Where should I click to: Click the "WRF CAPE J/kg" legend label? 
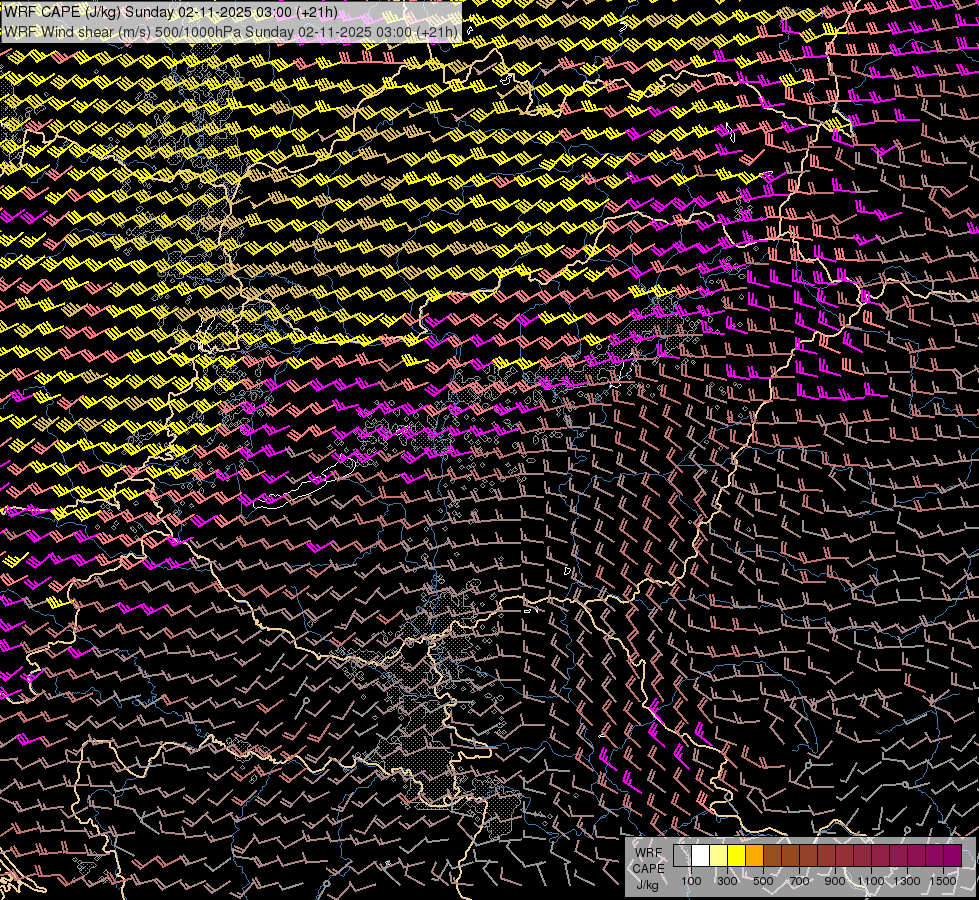click(648, 869)
